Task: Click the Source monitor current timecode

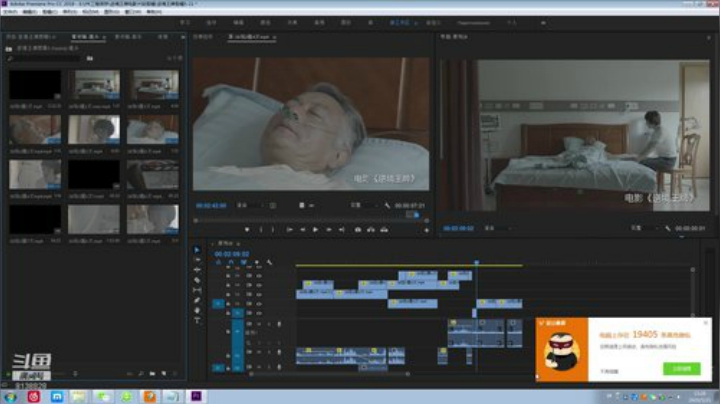Action: tap(211, 206)
